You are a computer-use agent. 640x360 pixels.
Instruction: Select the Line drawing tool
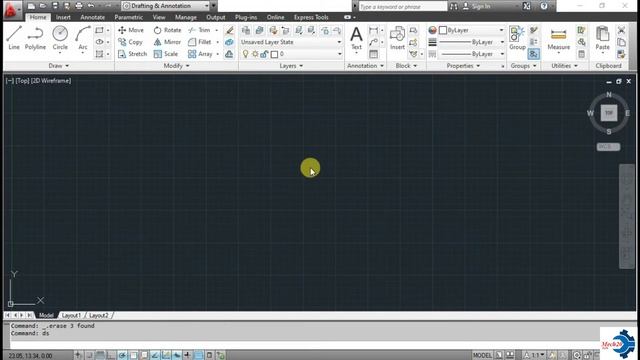point(14,38)
